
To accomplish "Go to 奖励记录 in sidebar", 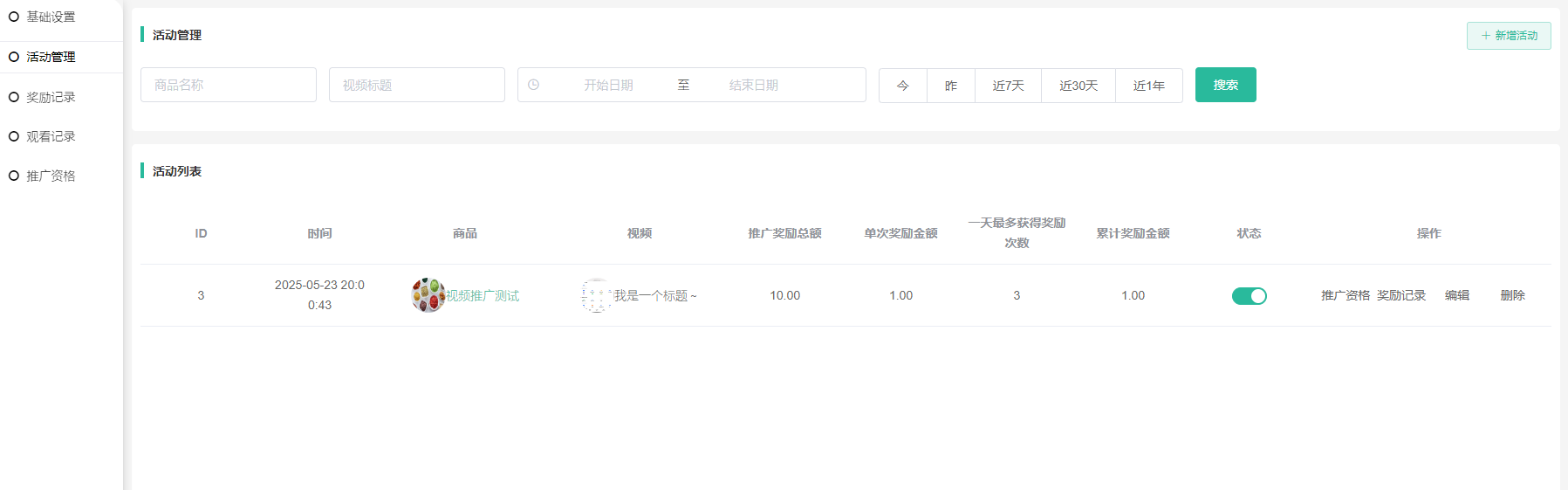I will point(50,97).
